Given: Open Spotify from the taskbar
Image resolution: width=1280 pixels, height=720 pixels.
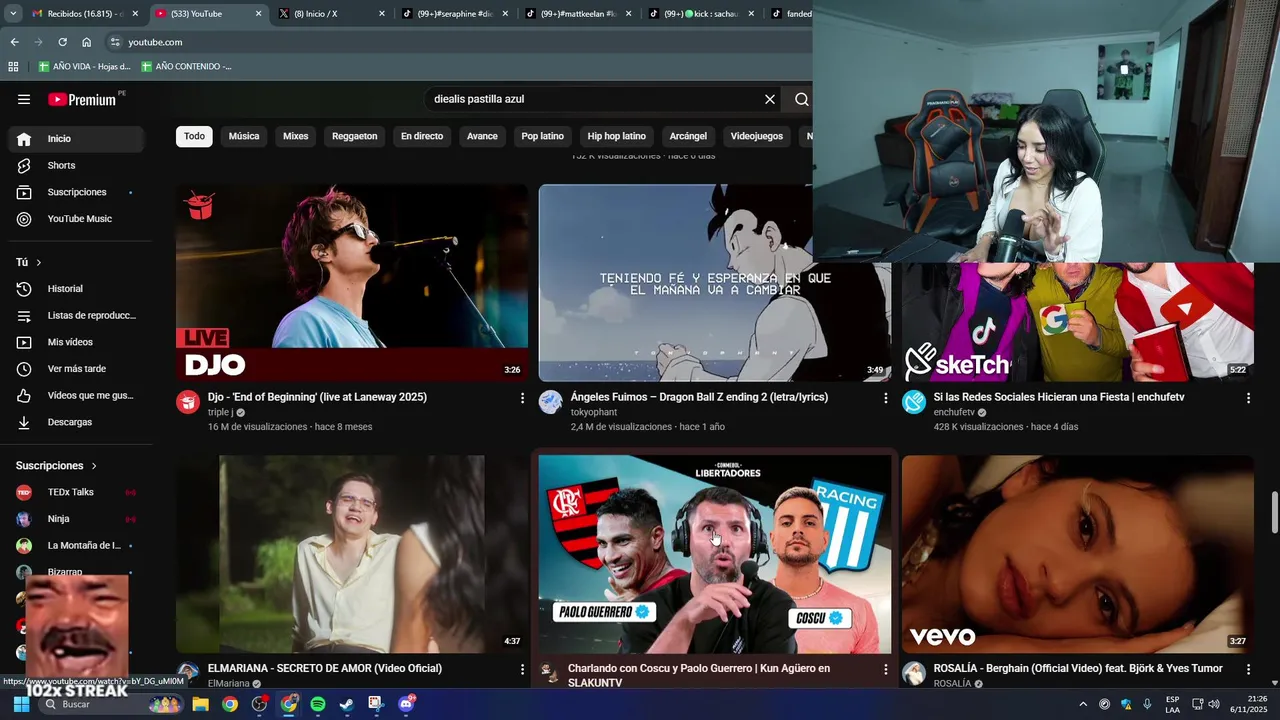Looking at the screenshot, I should point(318,704).
